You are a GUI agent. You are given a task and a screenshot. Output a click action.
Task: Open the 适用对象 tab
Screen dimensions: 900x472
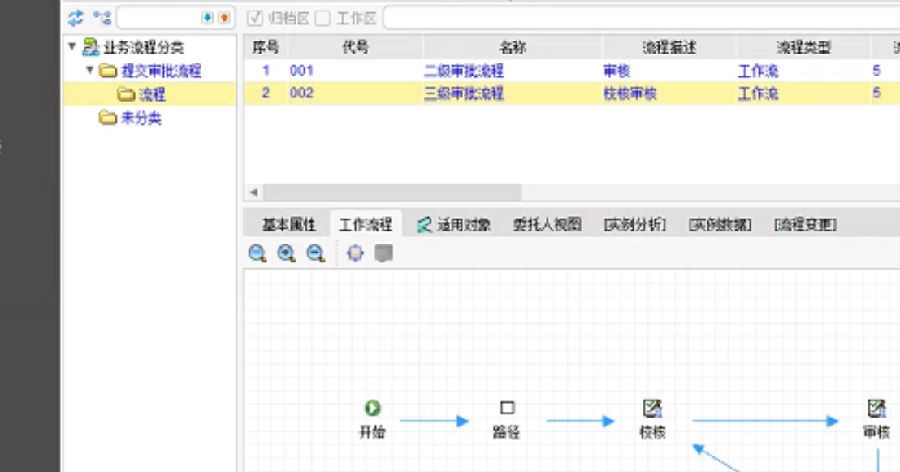coord(455,224)
